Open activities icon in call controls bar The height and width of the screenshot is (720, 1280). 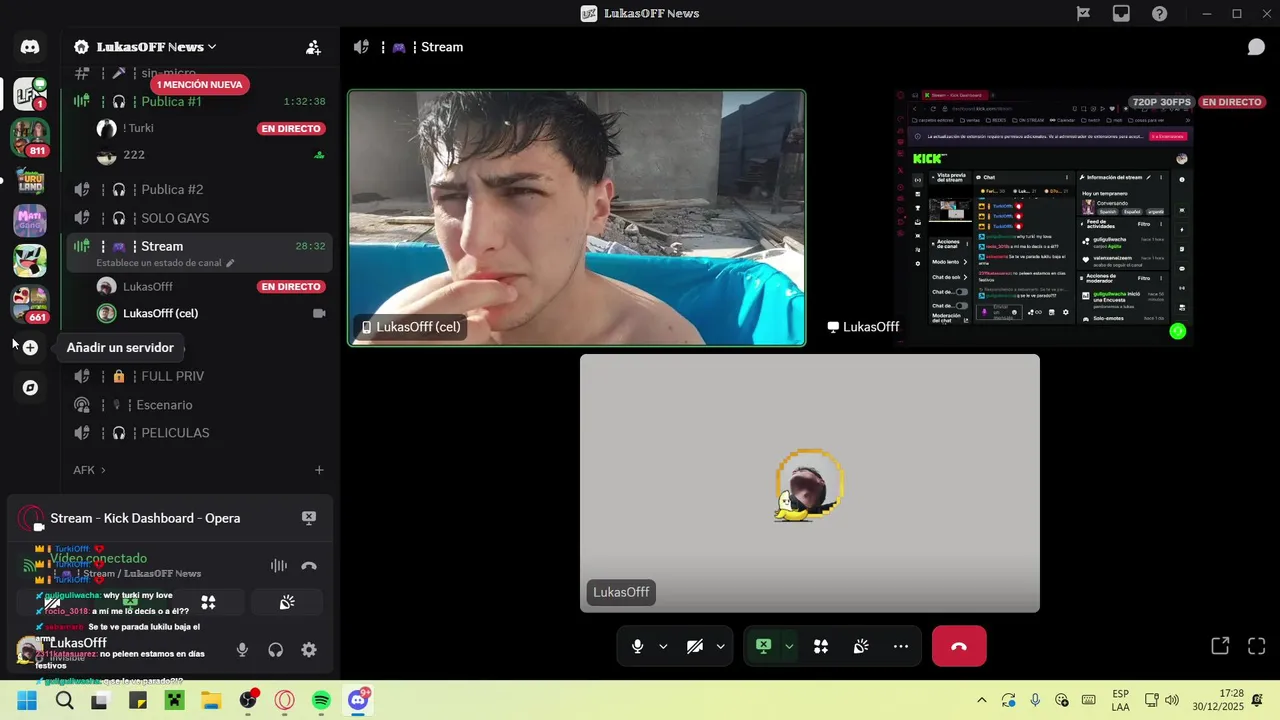pos(821,646)
